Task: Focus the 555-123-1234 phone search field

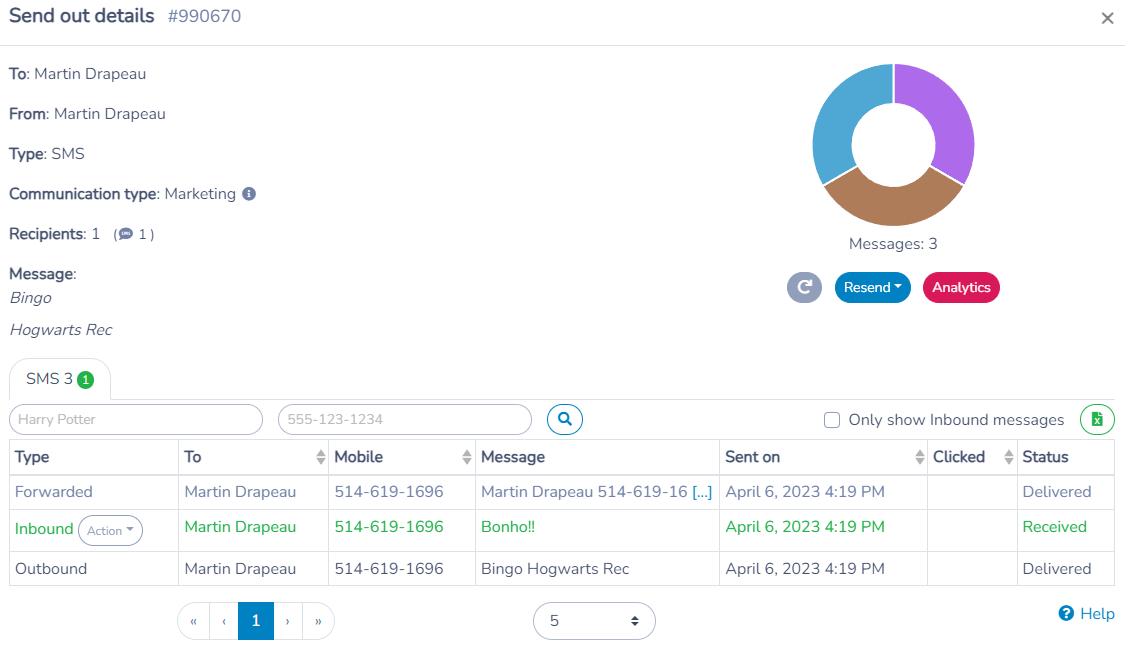Action: pyautogui.click(x=405, y=420)
